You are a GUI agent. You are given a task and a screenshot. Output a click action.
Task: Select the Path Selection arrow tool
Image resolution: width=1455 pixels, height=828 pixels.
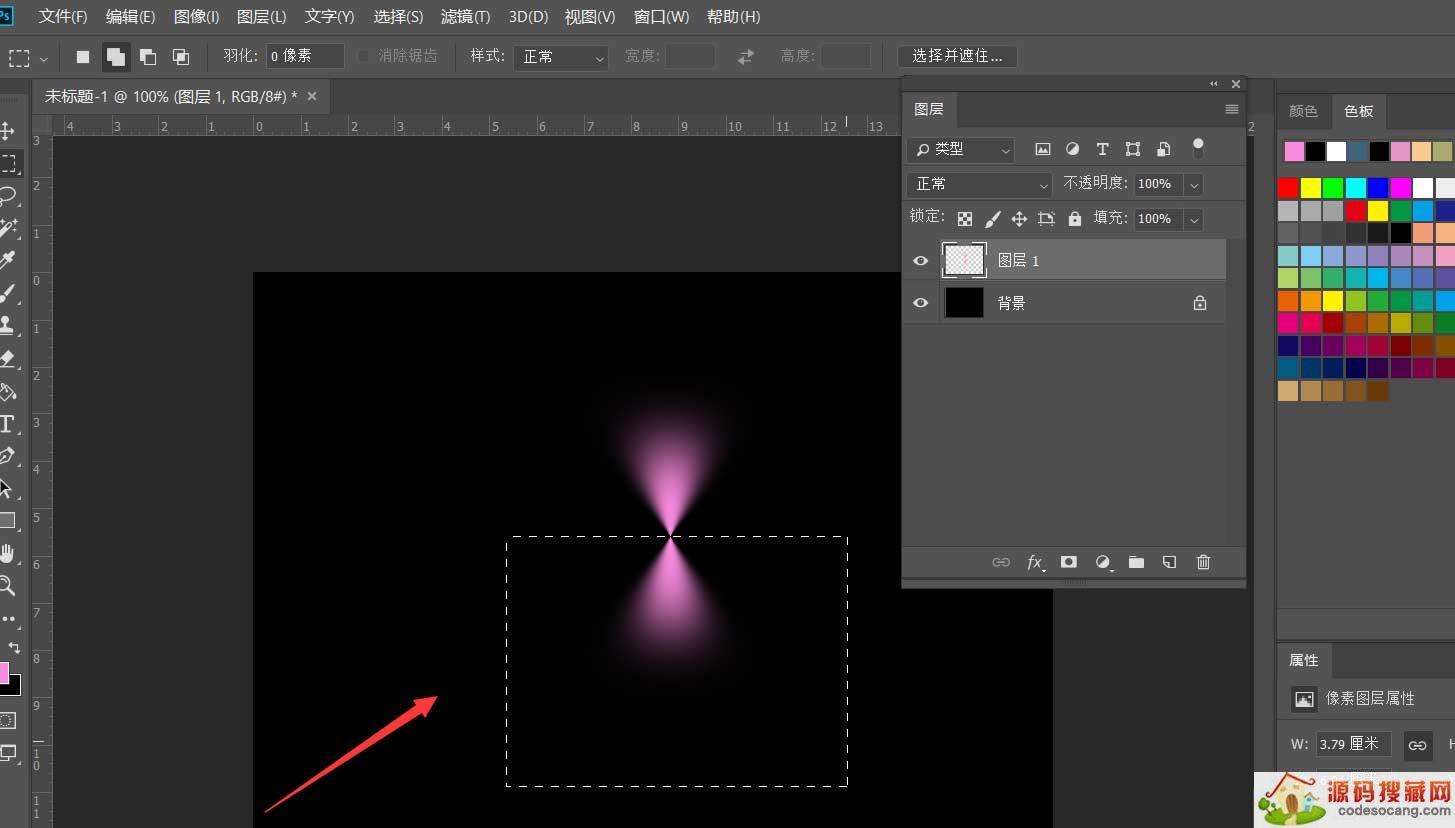8,489
